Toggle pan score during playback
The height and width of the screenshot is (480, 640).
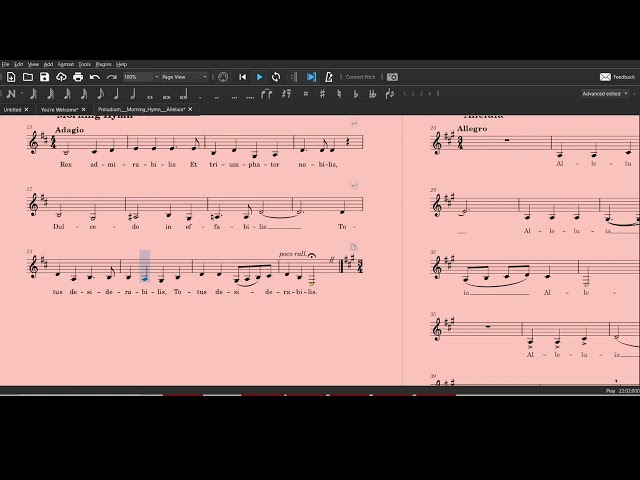311,77
